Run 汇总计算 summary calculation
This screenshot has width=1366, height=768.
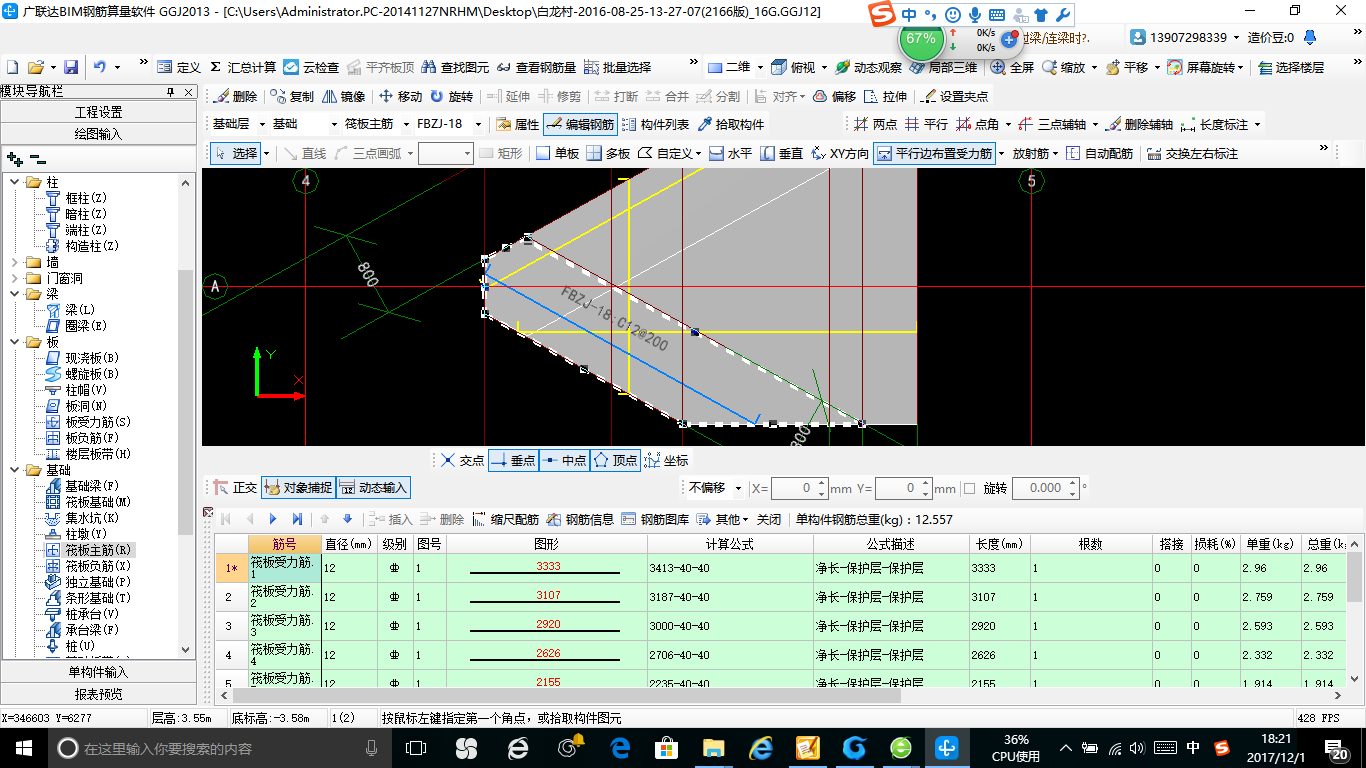pos(243,67)
